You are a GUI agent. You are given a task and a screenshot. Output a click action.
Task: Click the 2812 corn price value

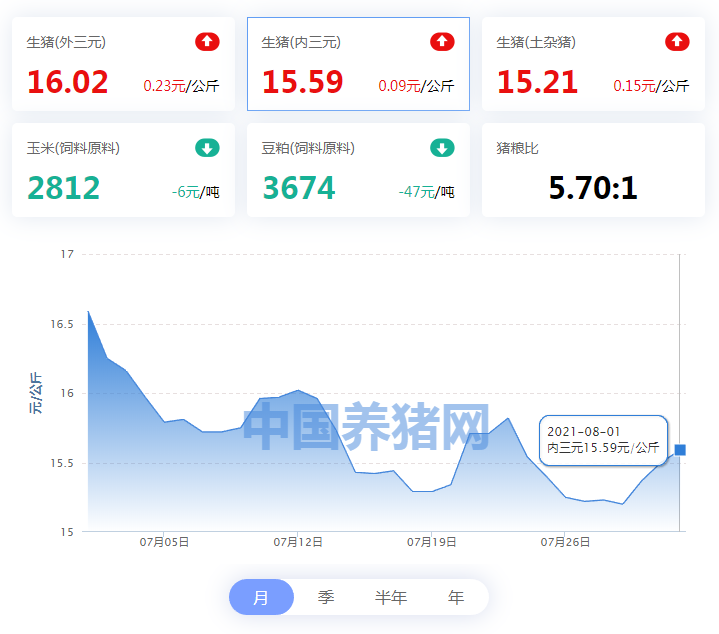pos(64,188)
